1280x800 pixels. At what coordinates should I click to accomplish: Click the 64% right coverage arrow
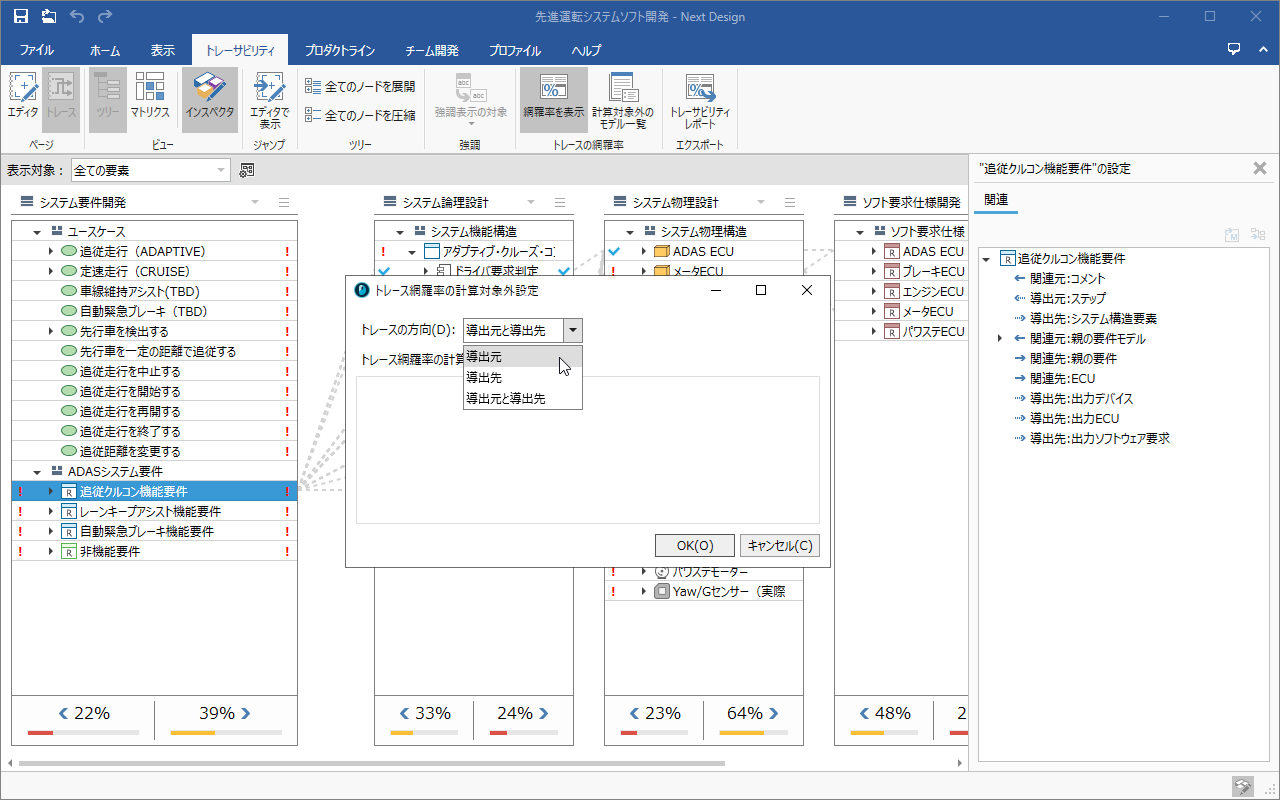click(775, 714)
